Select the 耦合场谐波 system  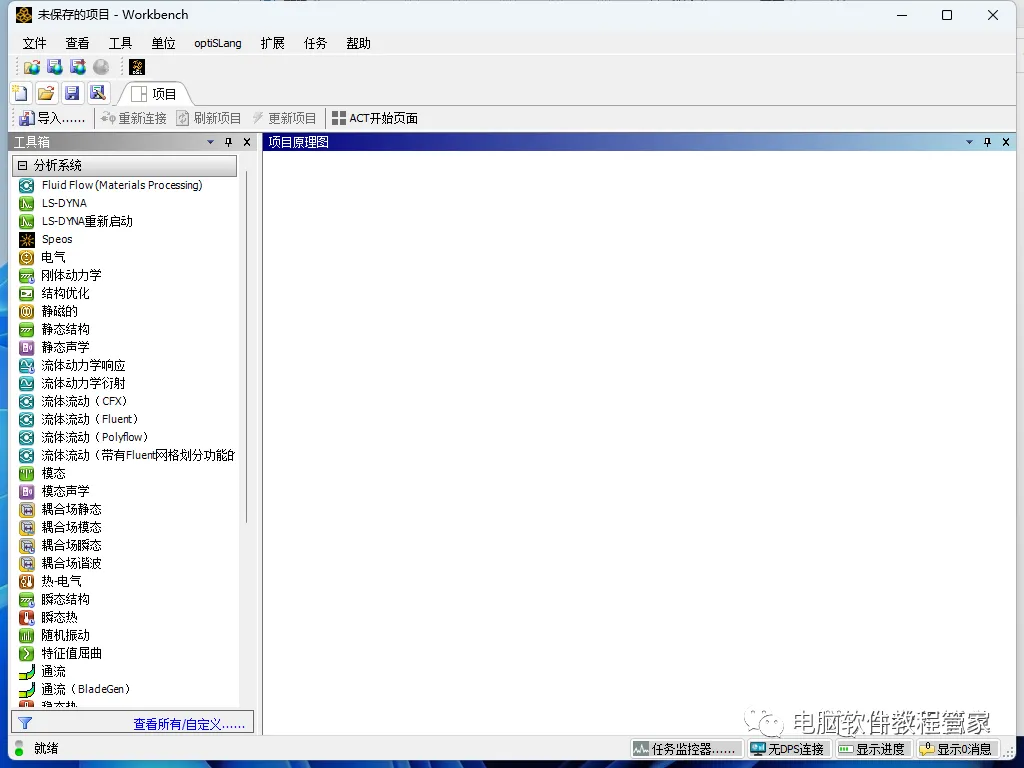pyautogui.click(x=71, y=564)
